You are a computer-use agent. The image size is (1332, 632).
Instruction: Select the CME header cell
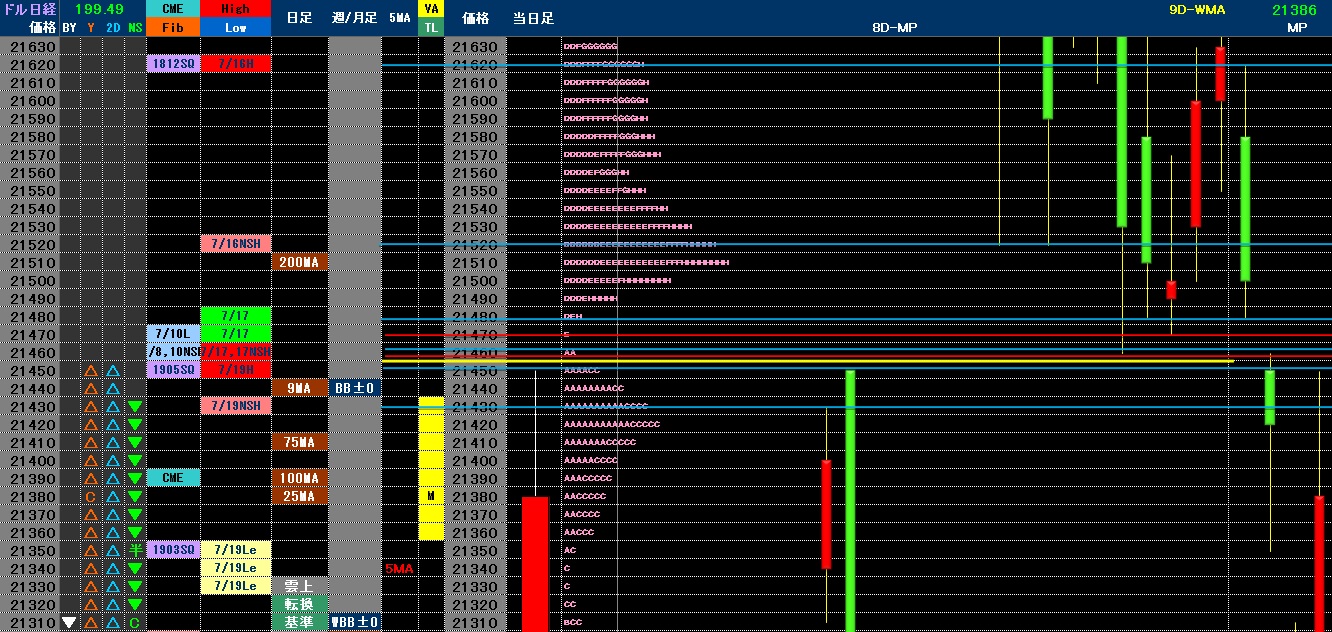(172, 9)
